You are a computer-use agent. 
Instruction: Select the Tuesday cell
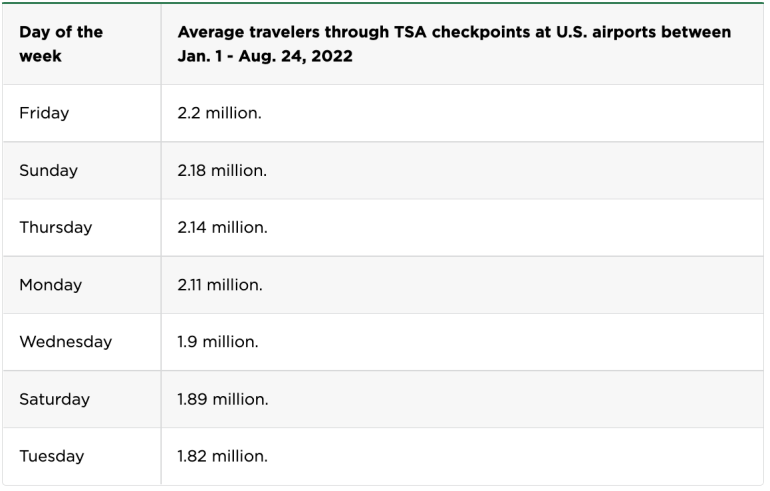51,456
